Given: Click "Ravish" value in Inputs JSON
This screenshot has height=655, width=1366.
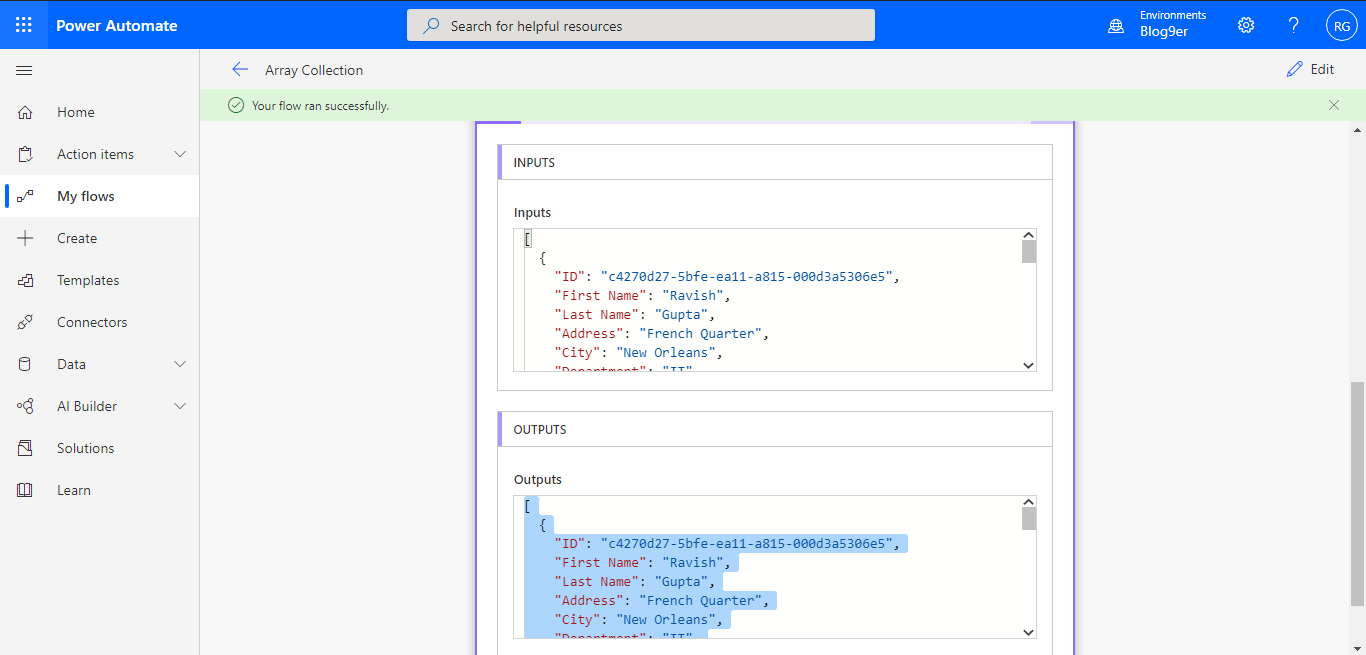Looking at the screenshot, I should pos(693,295).
